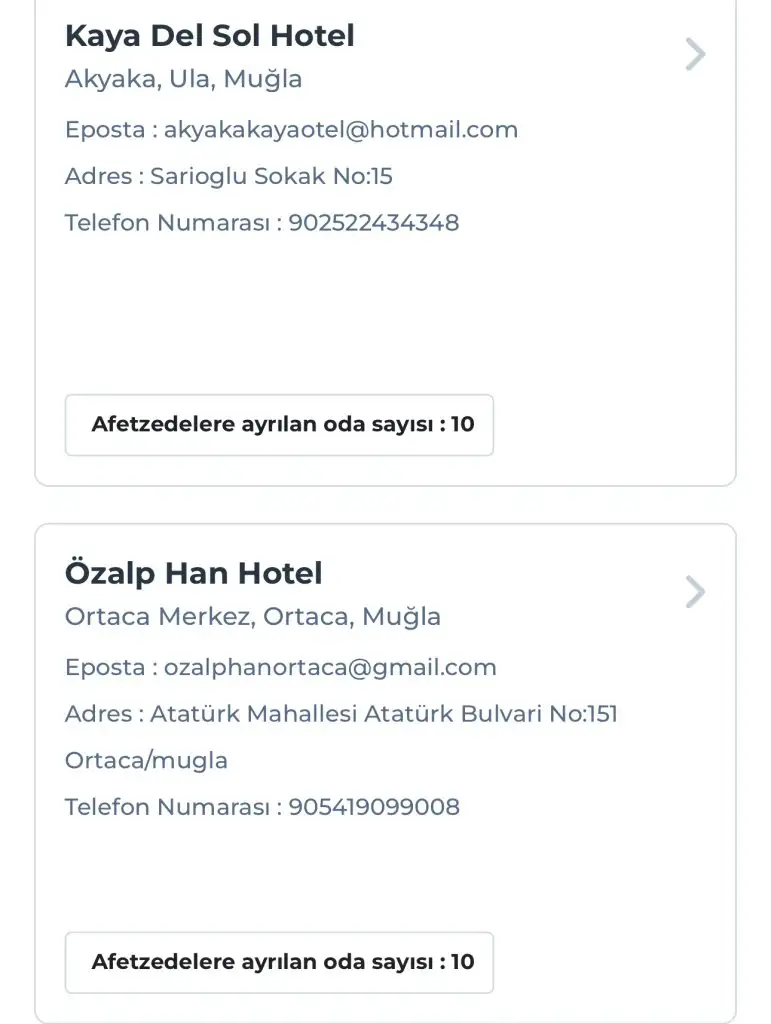Click the Ortaca Merkez, Ortaca, Muğla location
The image size is (771, 1024).
[252, 617]
